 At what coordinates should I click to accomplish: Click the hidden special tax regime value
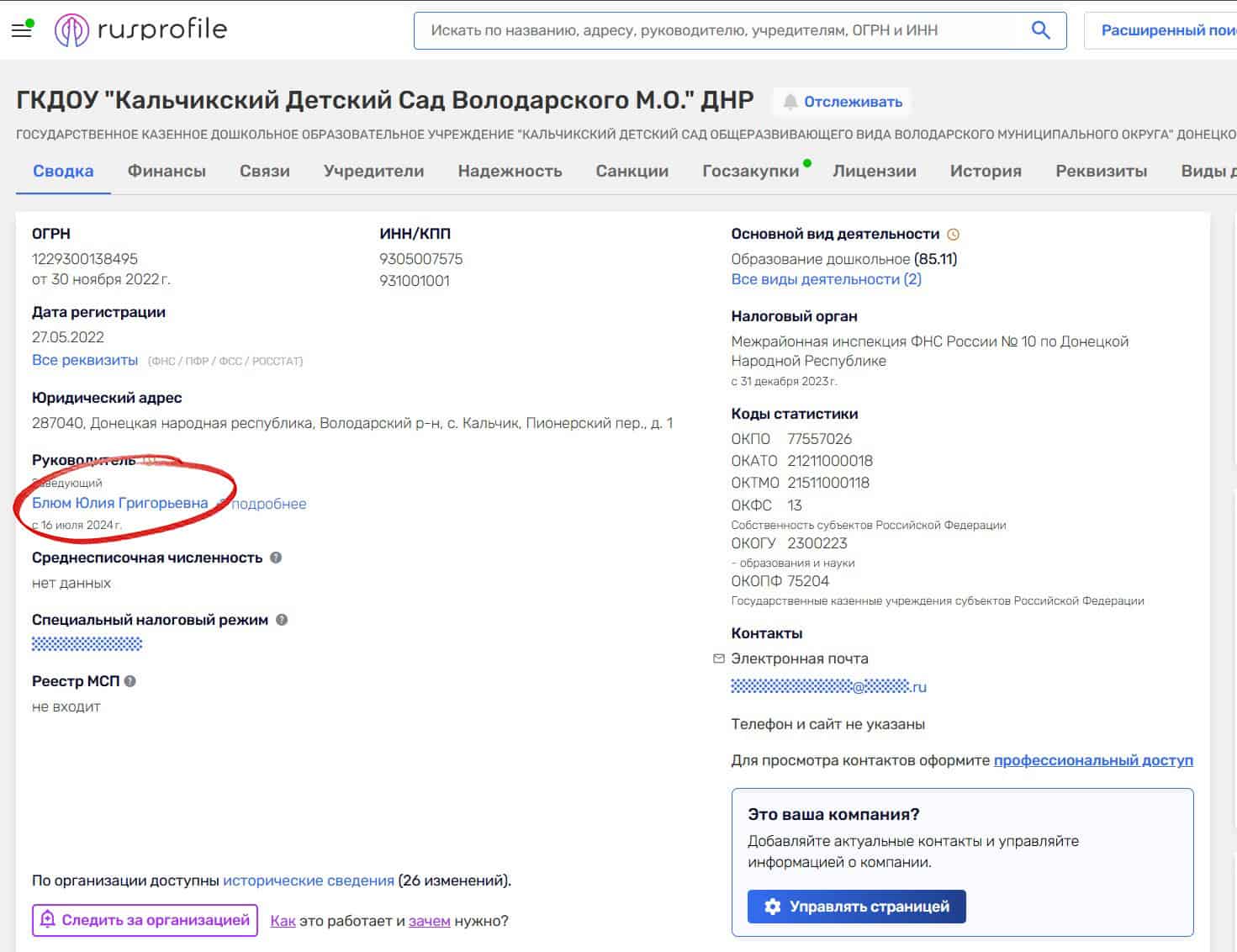(x=87, y=644)
